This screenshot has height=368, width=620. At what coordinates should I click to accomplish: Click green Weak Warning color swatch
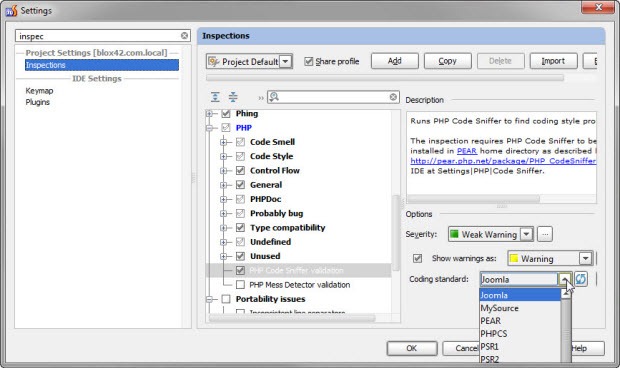coord(454,234)
